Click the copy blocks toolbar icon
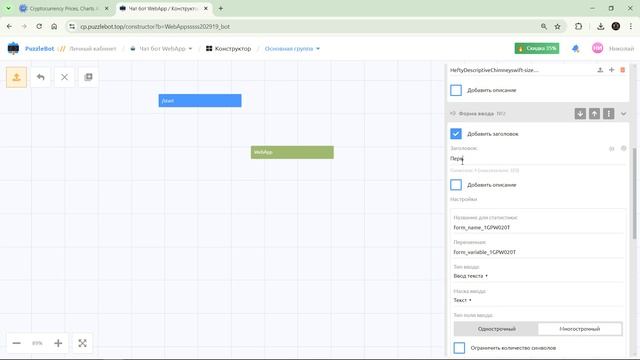This screenshot has height=360, width=640. pyautogui.click(x=88, y=77)
